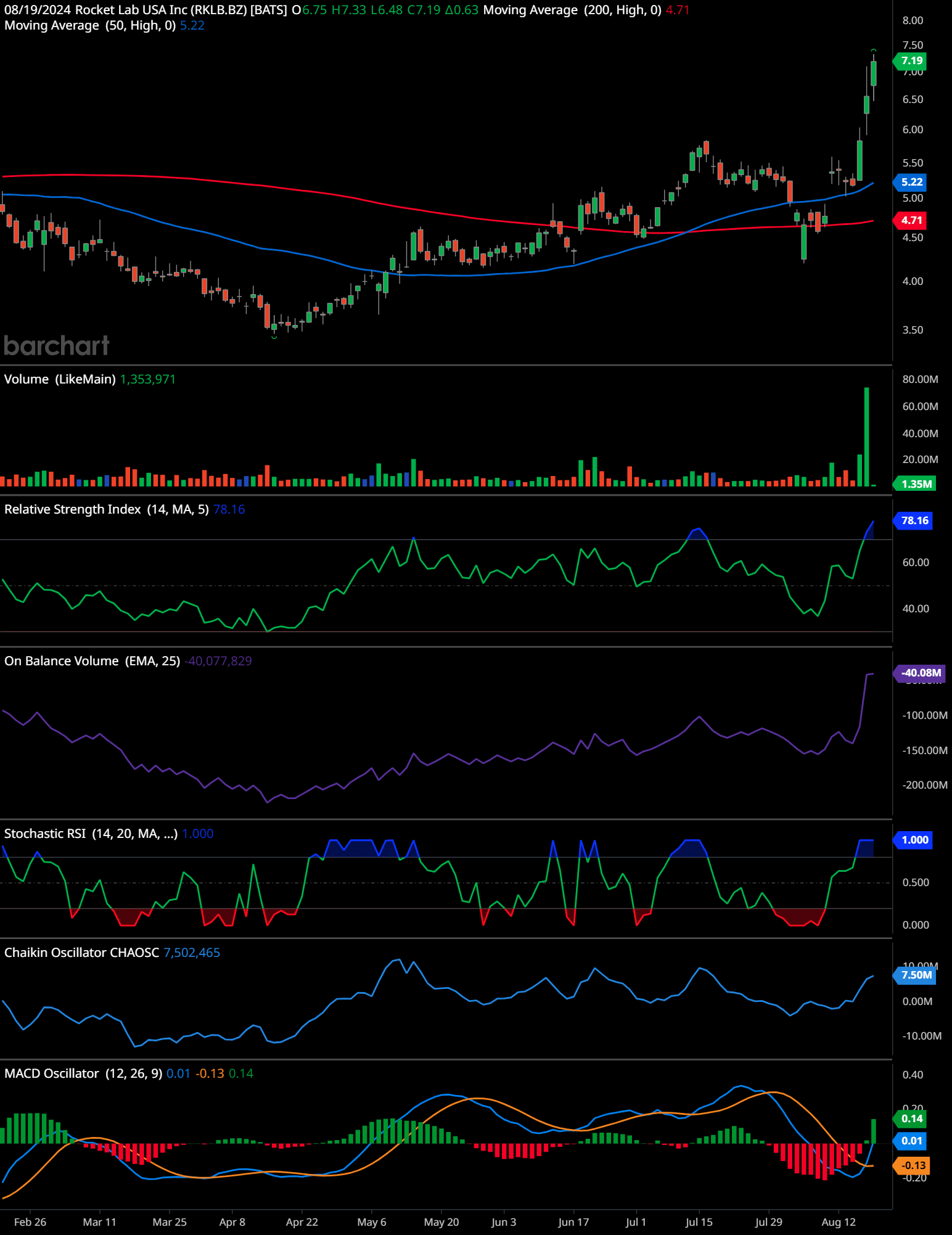The image size is (952, 1235).
Task: Click the -40.08M On Balance Volume tag
Action: [919, 673]
